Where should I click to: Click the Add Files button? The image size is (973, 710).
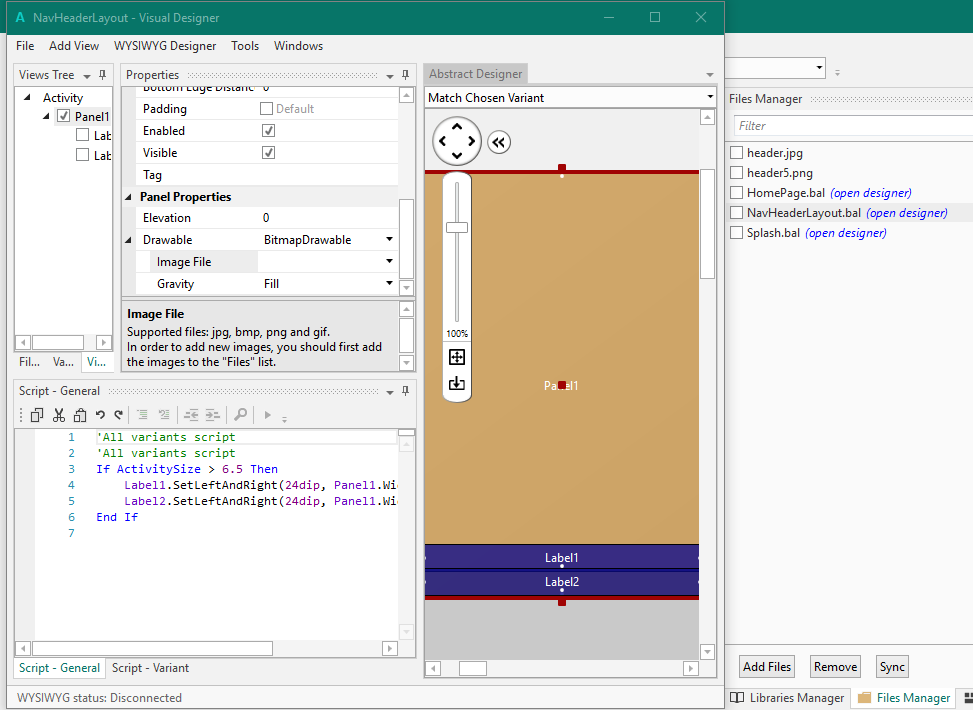[x=767, y=667]
